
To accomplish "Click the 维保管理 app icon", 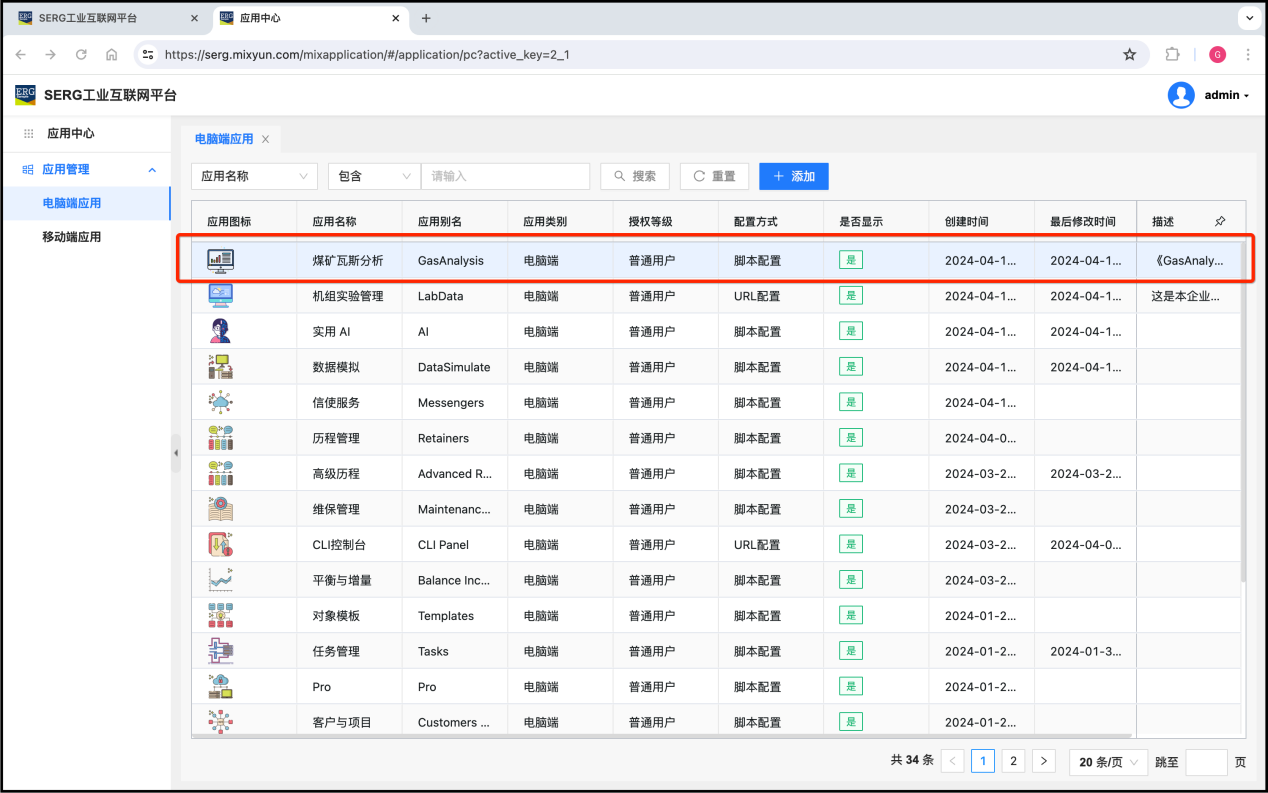I will click(x=220, y=509).
